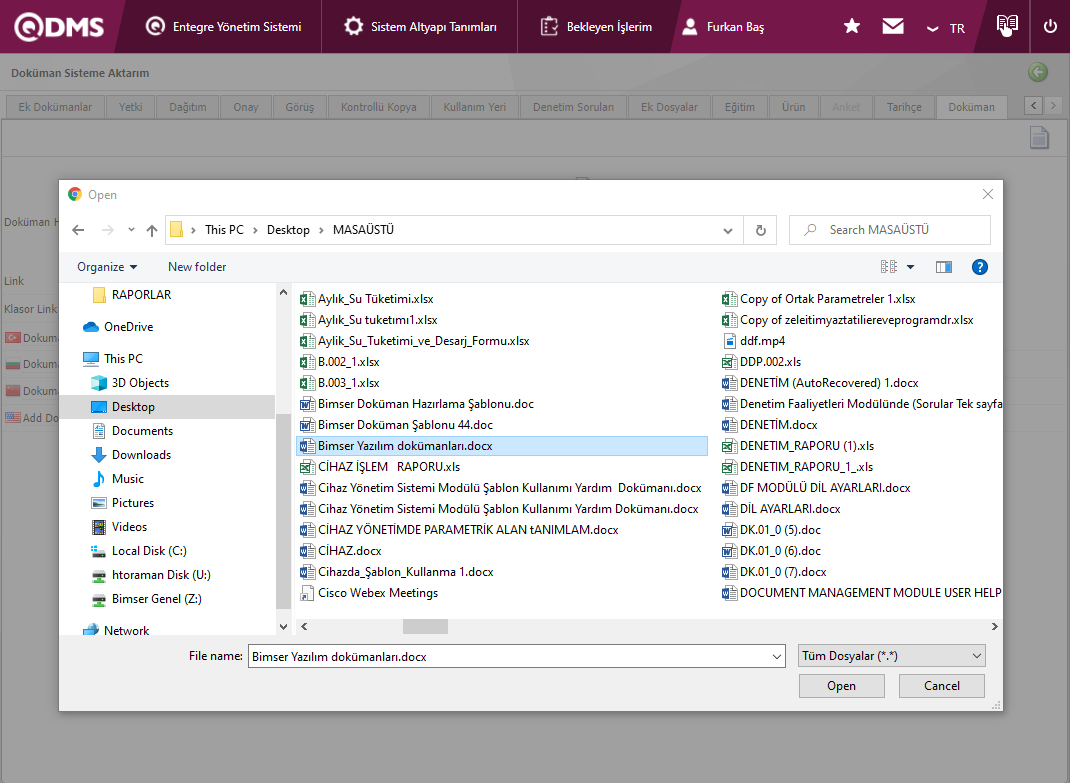This screenshot has height=783, width=1070.
Task: Click the navigation pane scroll down arrow
Action: pyautogui.click(x=283, y=627)
